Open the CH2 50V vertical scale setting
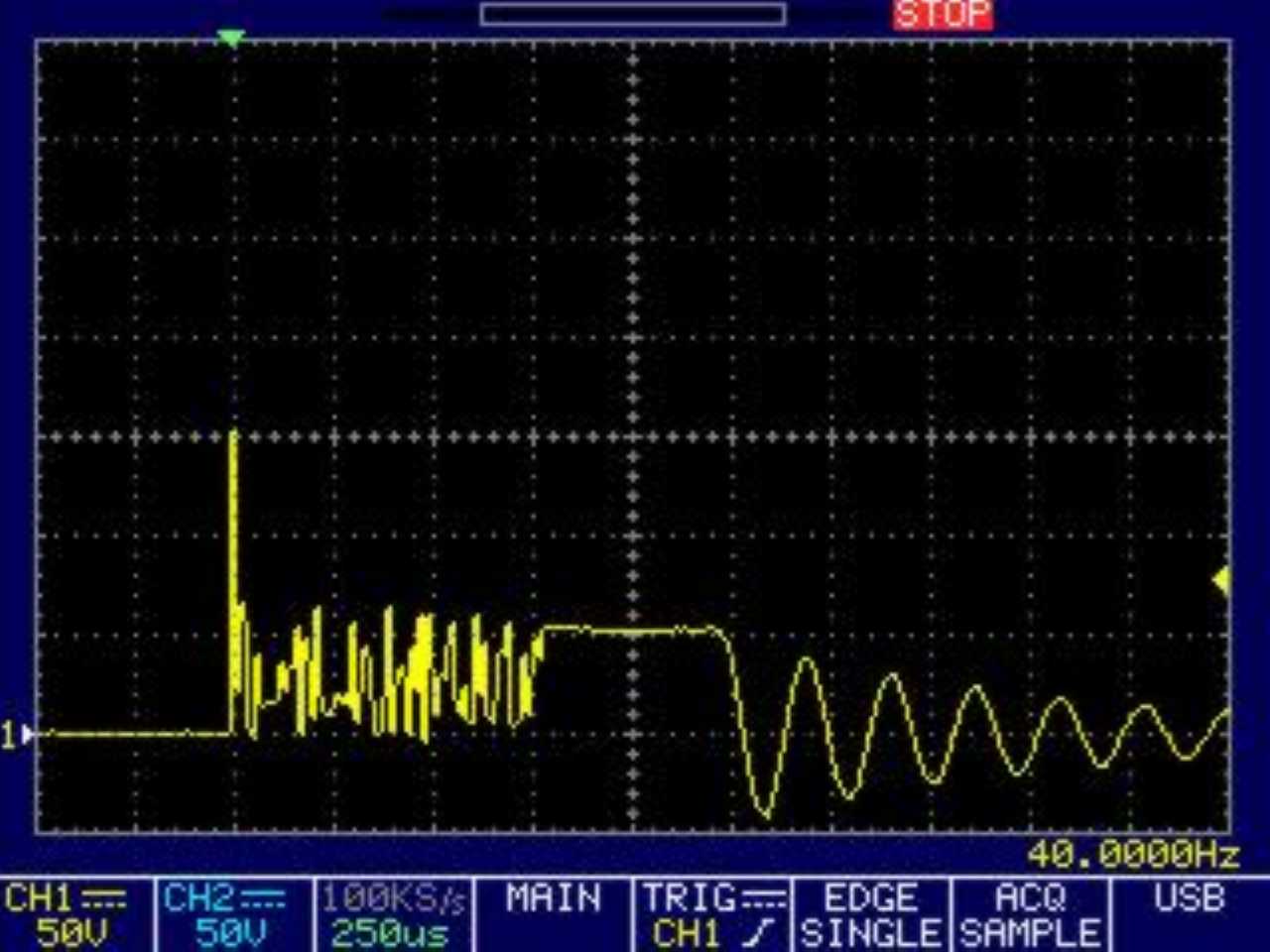 click(230, 933)
